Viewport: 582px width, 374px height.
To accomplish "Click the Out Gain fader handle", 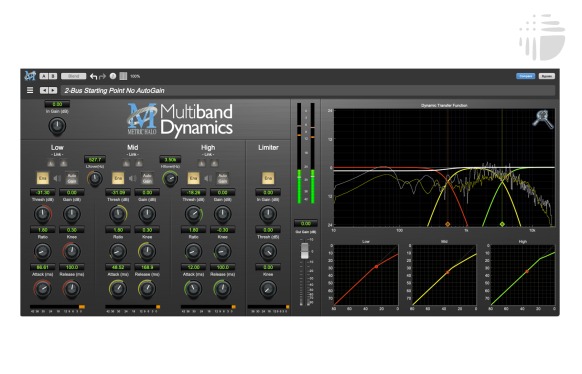I will point(304,251).
